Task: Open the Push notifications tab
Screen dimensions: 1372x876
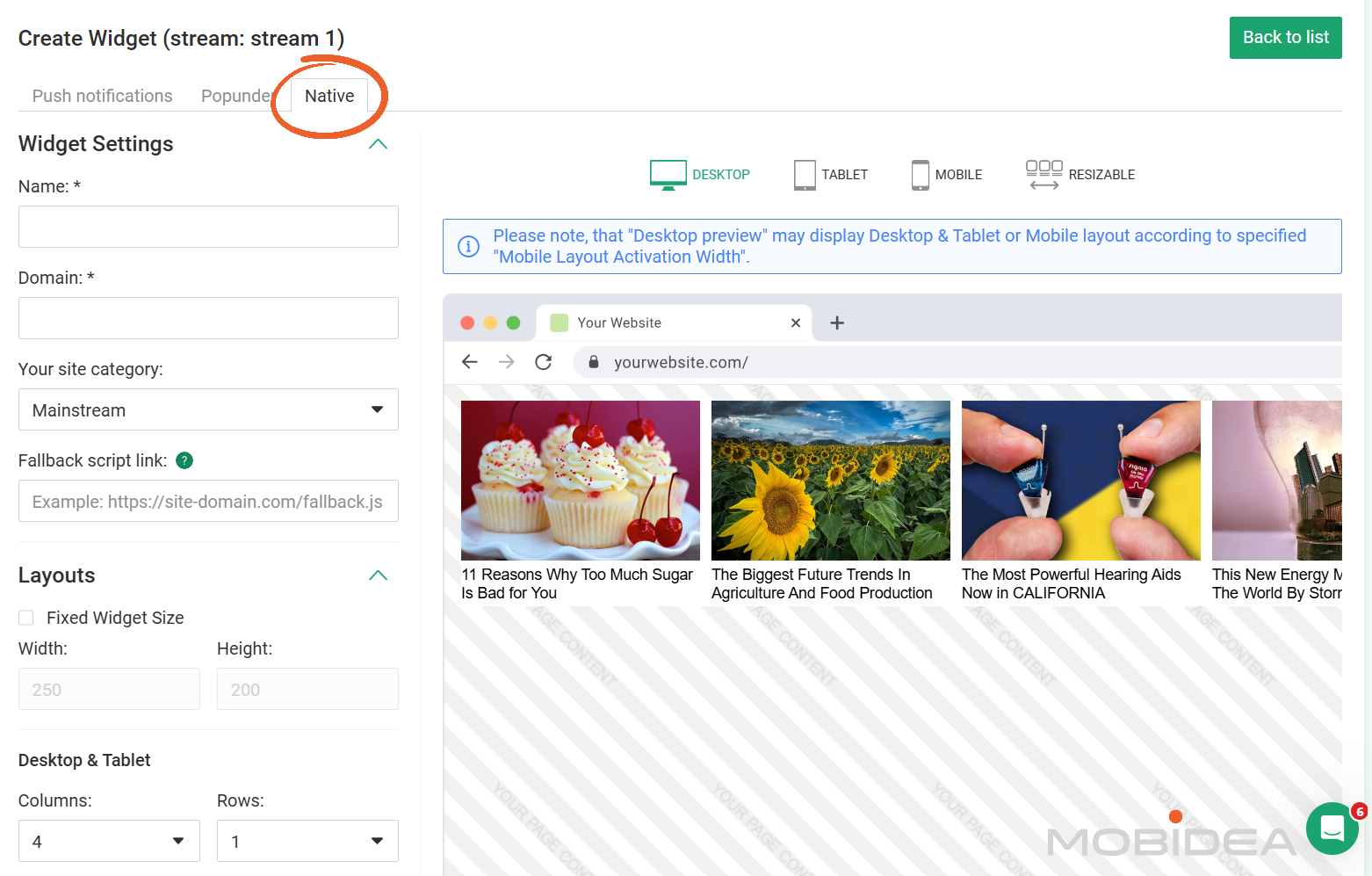Action: point(103,96)
